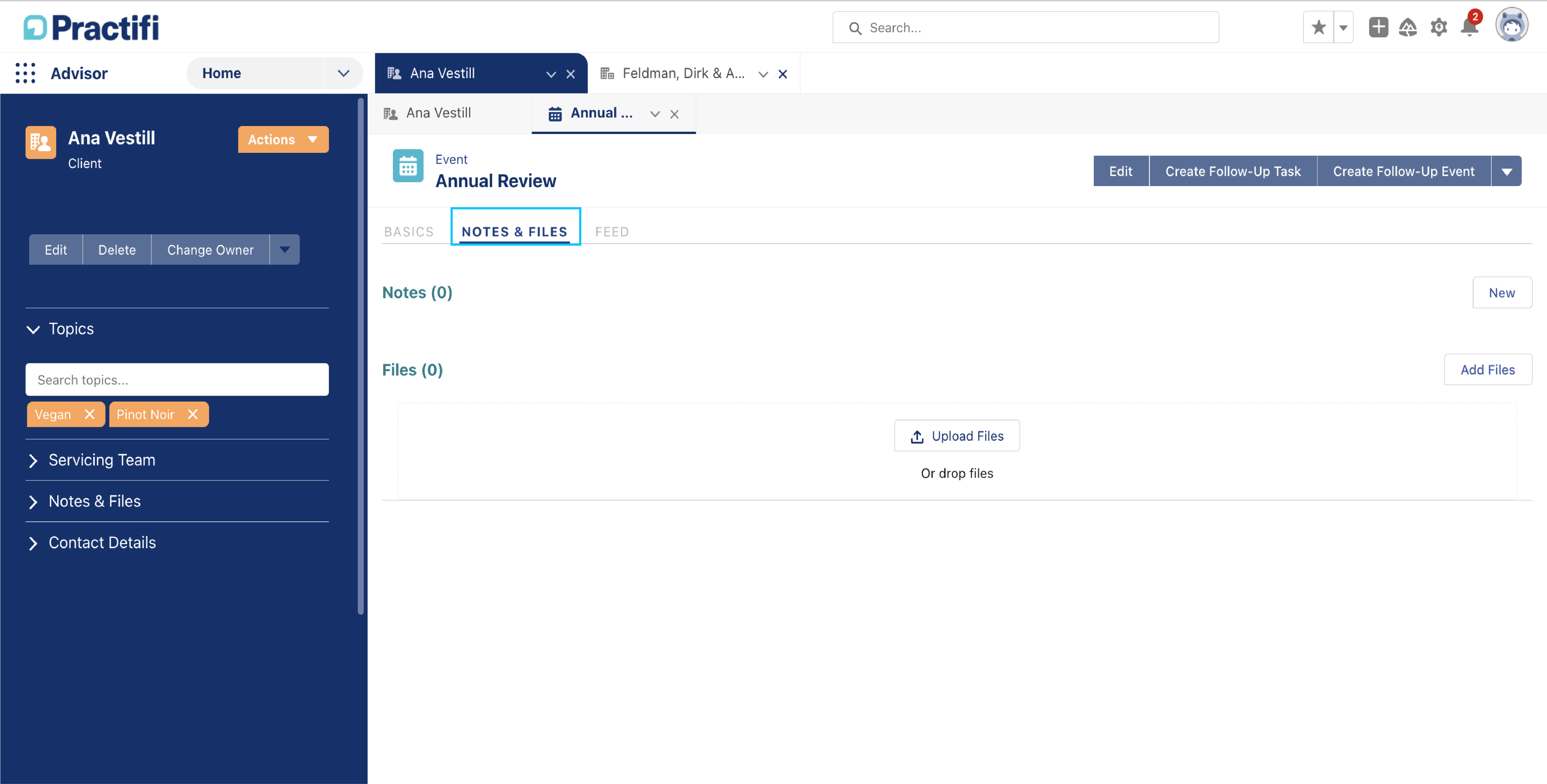Open the orange Actions dropdown
Image resolution: width=1547 pixels, height=784 pixels.
[284, 139]
